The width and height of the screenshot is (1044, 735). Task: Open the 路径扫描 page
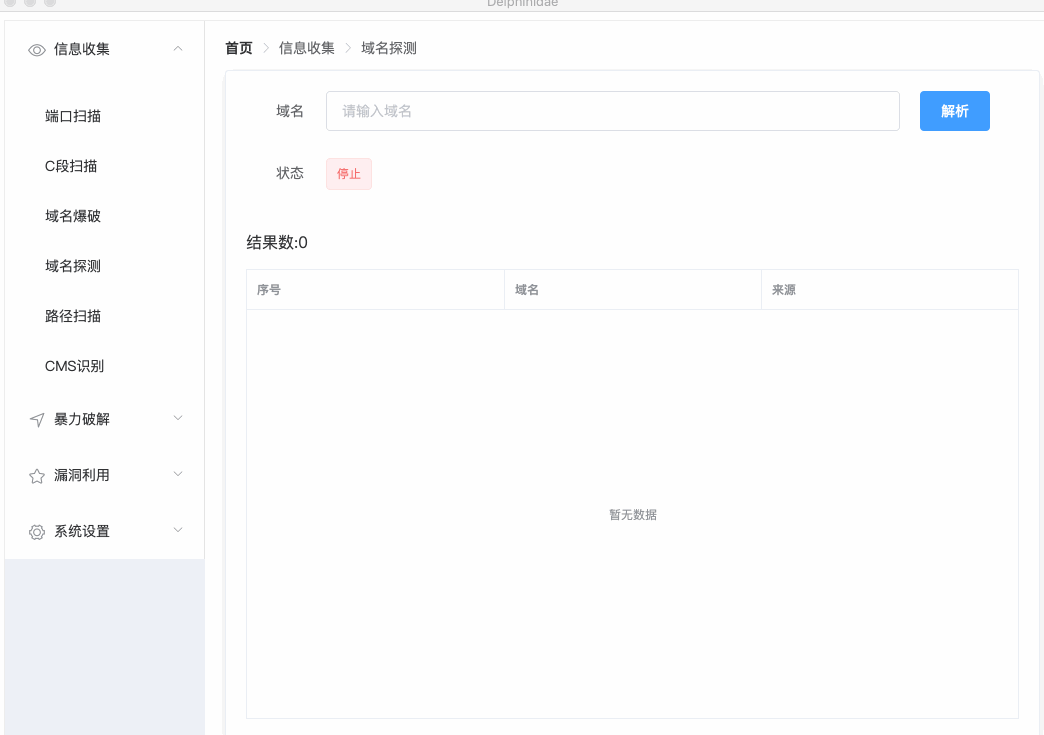[73, 316]
